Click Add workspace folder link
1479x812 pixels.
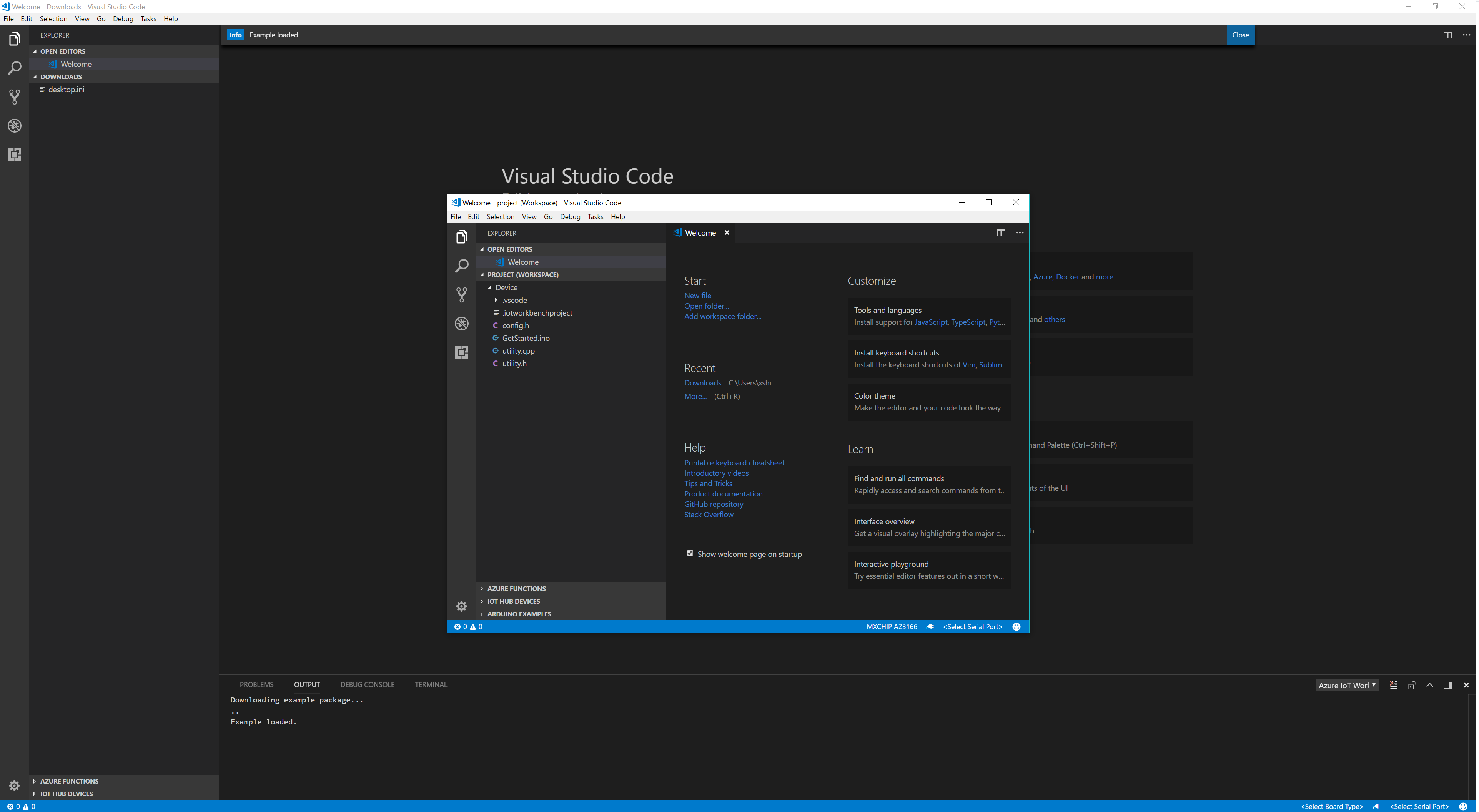pyautogui.click(x=722, y=316)
